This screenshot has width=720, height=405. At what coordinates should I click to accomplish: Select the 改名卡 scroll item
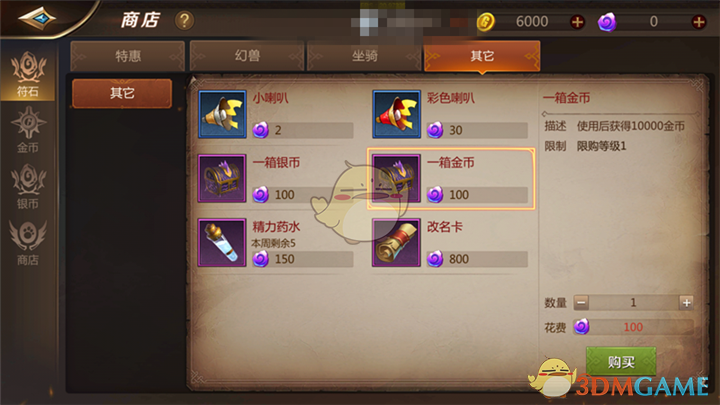pos(396,243)
